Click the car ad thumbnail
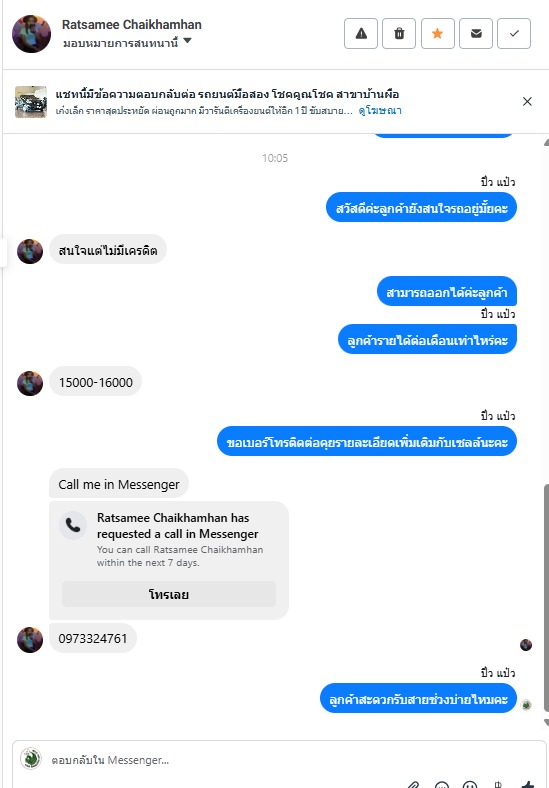The height and width of the screenshot is (788, 549). click(x=31, y=102)
